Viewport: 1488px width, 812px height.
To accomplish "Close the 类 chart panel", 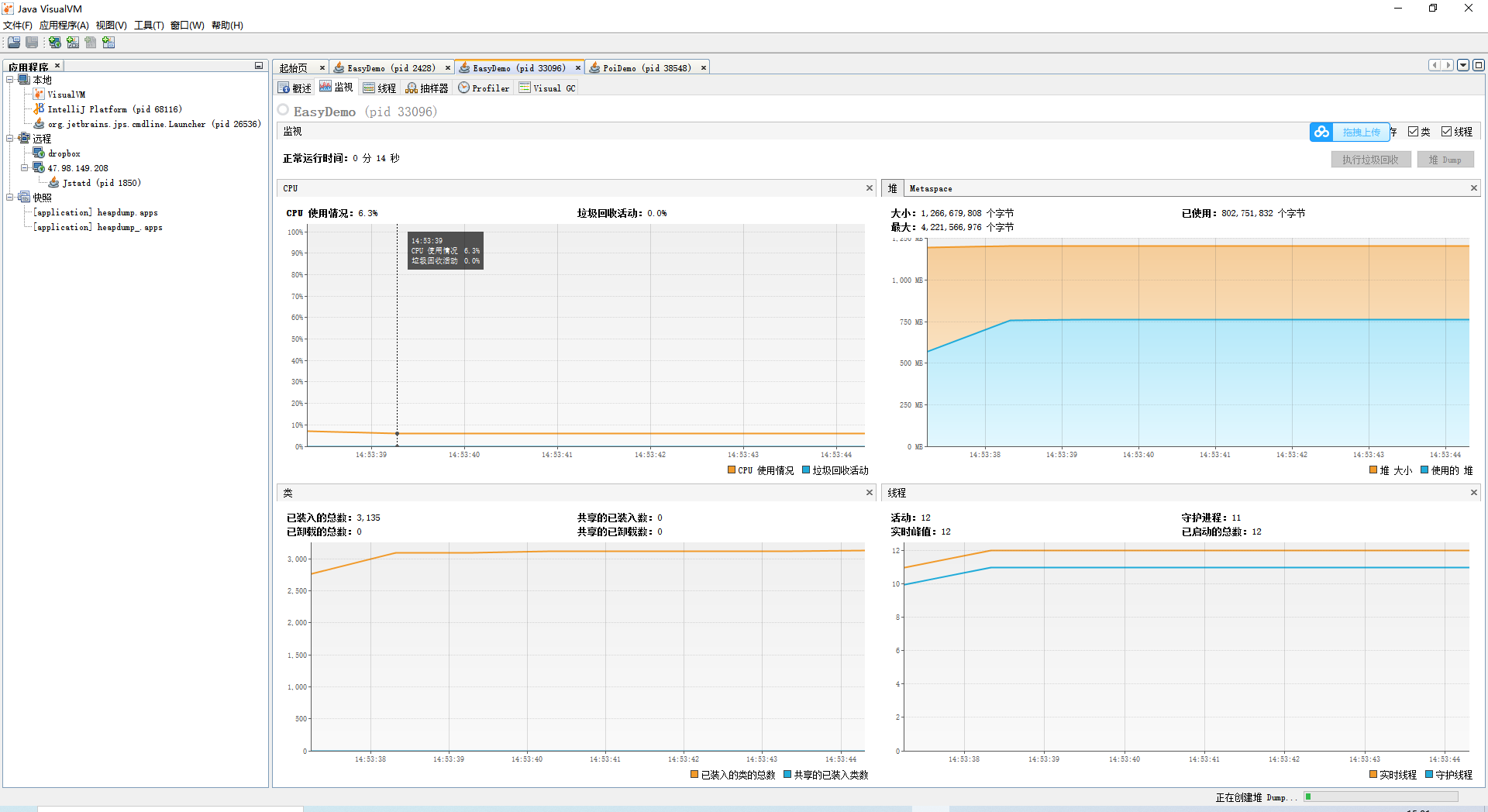I will pyautogui.click(x=869, y=493).
